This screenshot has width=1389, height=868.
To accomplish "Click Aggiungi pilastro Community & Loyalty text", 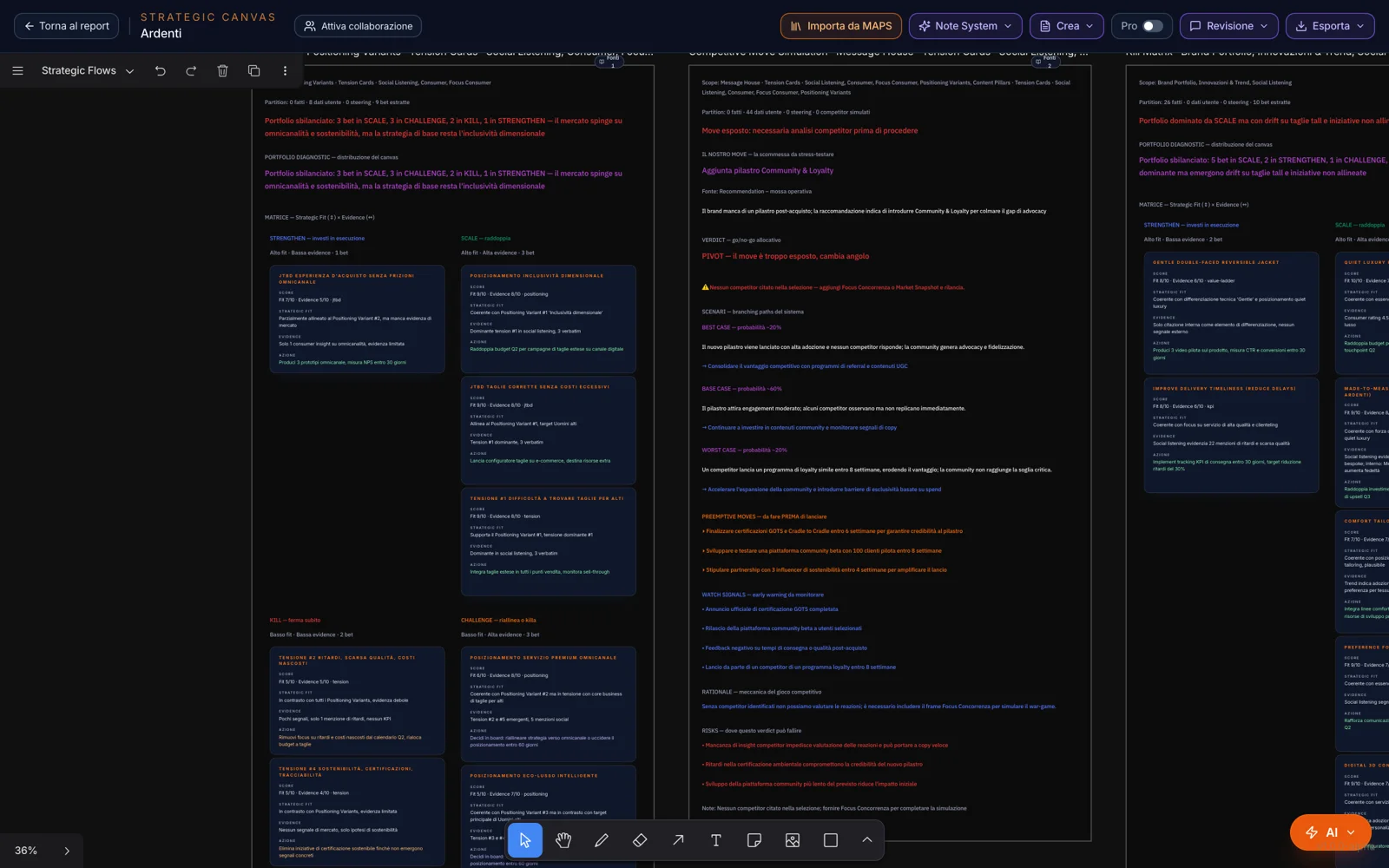I will tap(767, 171).
